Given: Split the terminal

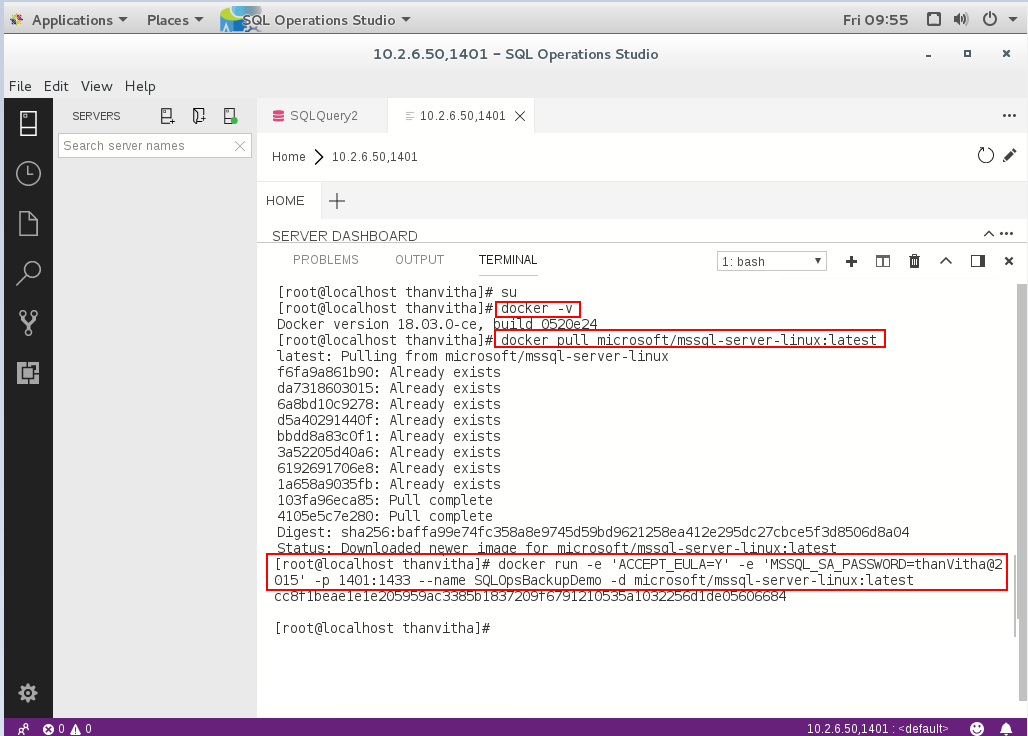Looking at the screenshot, I should [883, 261].
